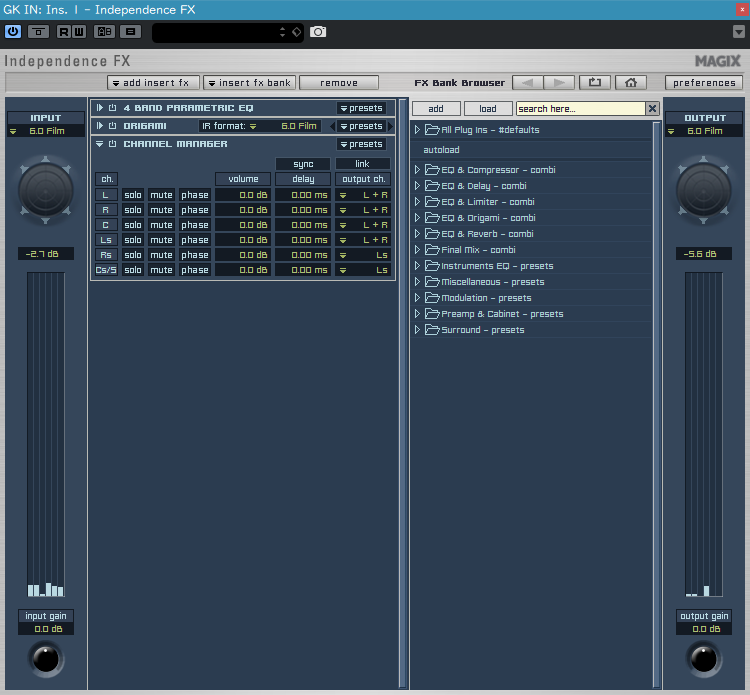Open the preset name field dropdown
Screen dimensions: 750x695
click(x=282, y=32)
